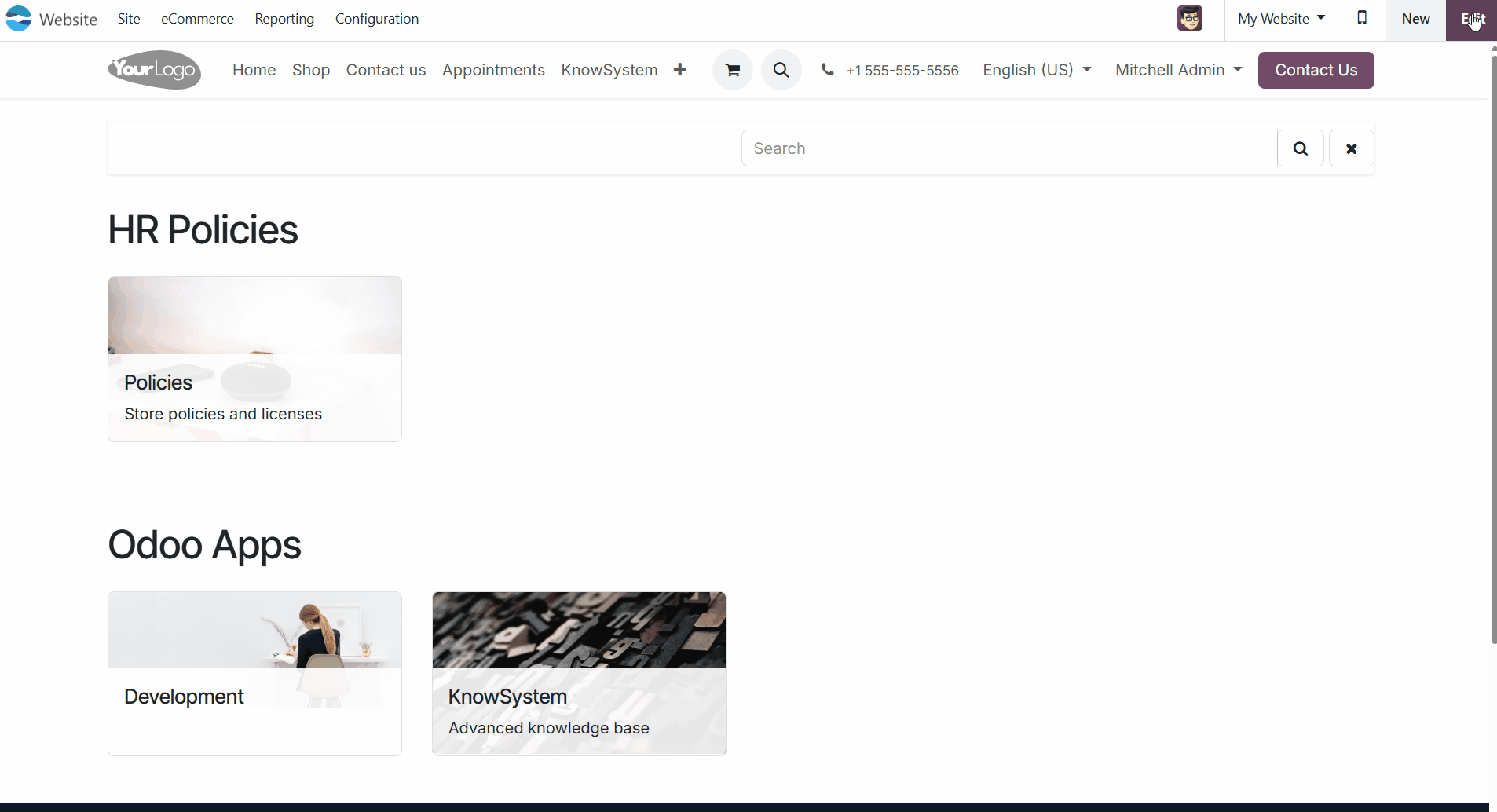This screenshot has width=1497, height=812.
Task: Open the KnowSystem card
Action: (x=579, y=674)
